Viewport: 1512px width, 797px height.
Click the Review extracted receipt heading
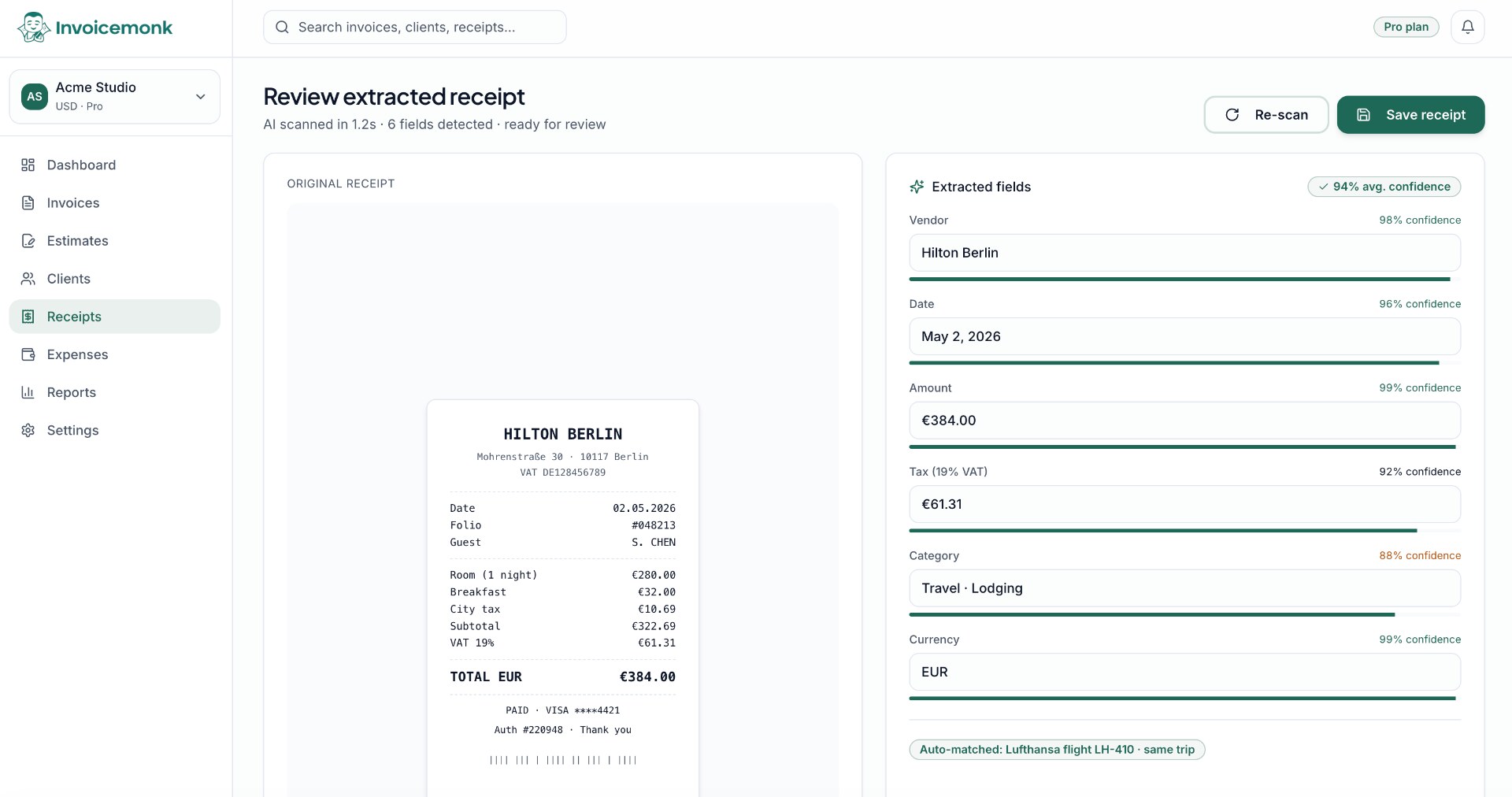pyautogui.click(x=394, y=96)
